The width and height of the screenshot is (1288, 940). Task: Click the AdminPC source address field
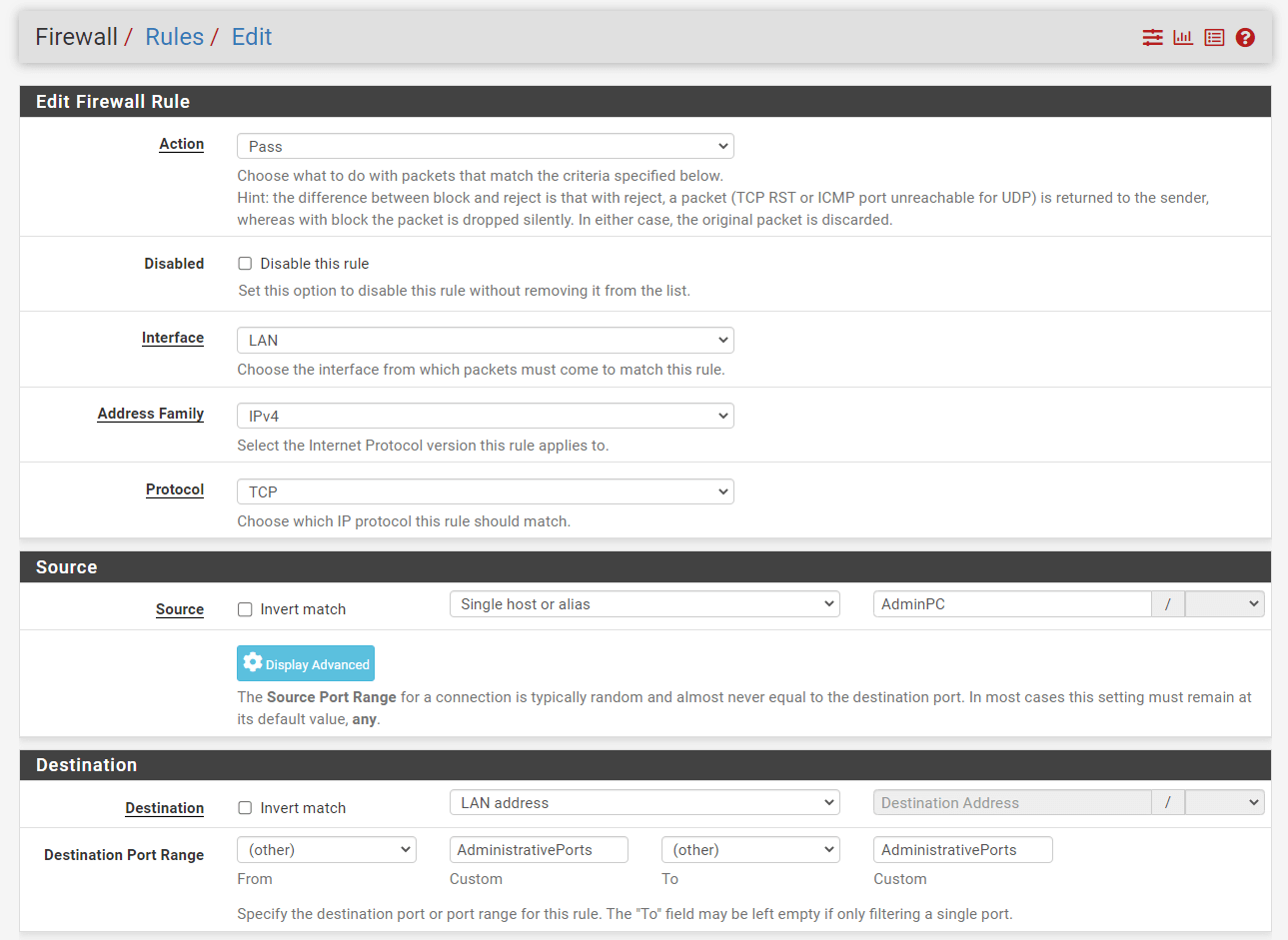pyautogui.click(x=1011, y=603)
